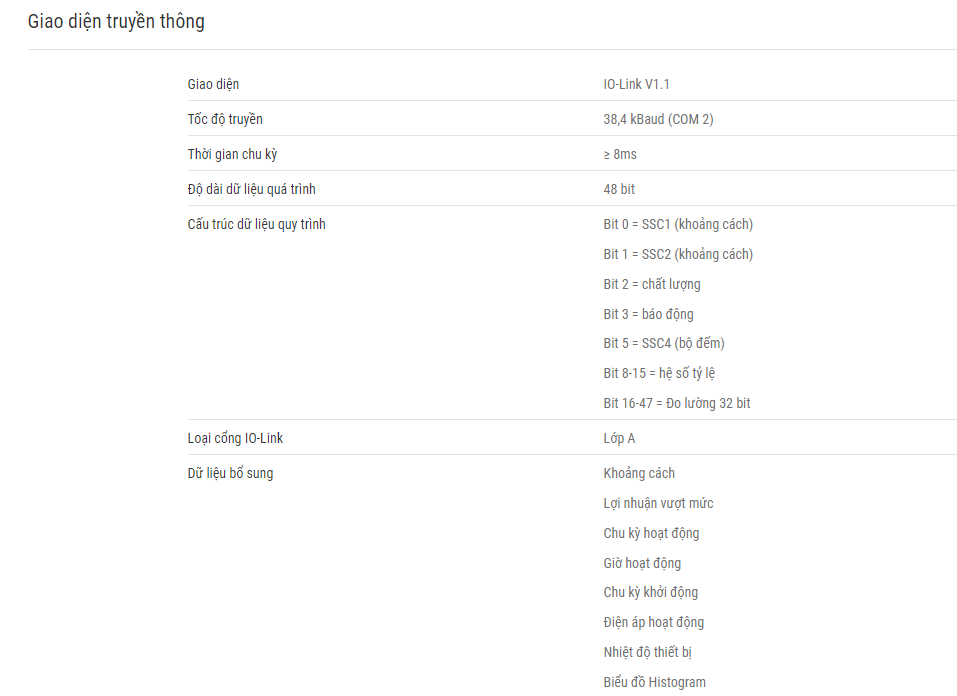
Task: Select the 'Giao diện' row label
Action: click(213, 84)
